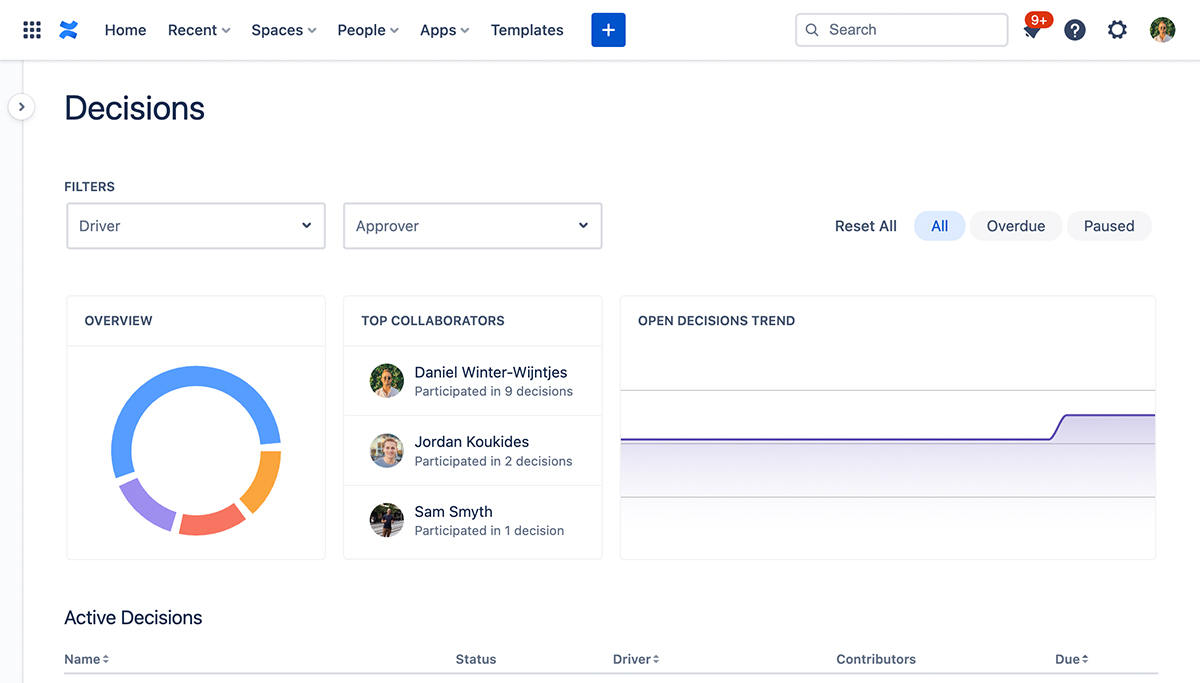Open the help question mark icon
Viewport: 1200px width, 683px height.
coord(1075,30)
